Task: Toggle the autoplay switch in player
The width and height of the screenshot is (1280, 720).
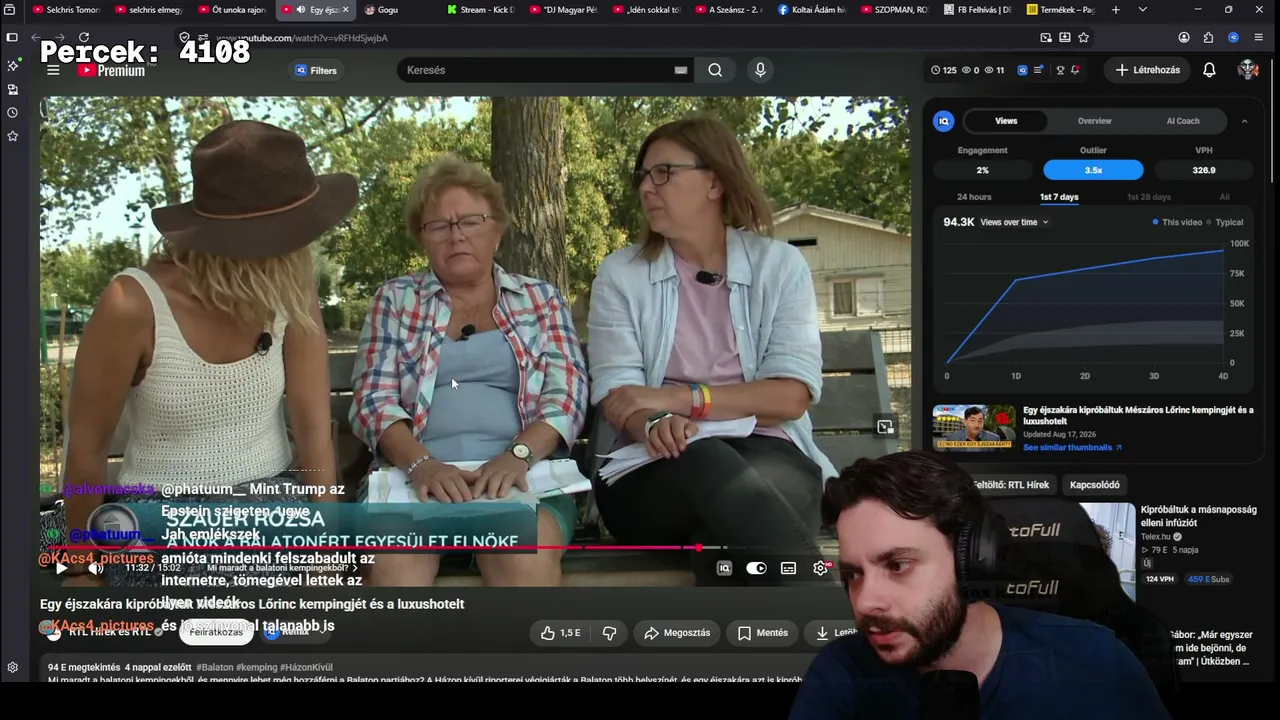Action: pyautogui.click(x=756, y=568)
